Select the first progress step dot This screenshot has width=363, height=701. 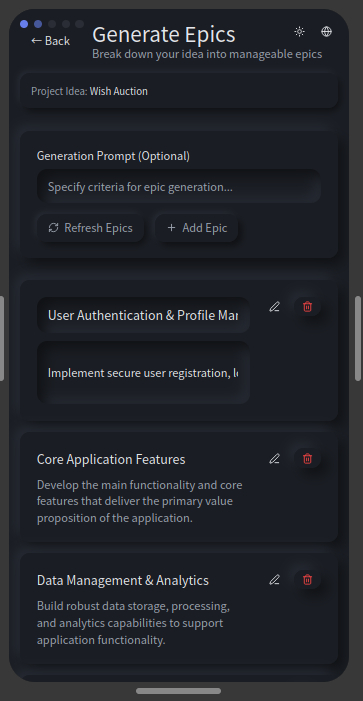click(24, 24)
